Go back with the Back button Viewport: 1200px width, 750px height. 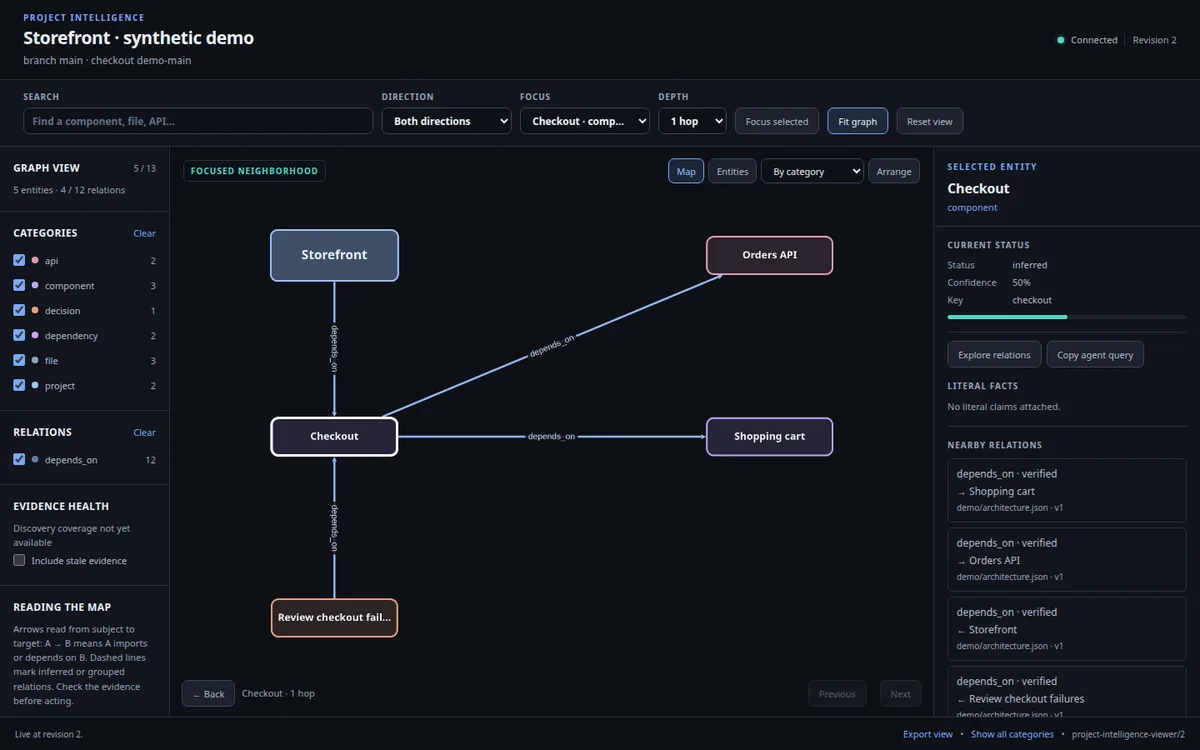(x=208, y=694)
